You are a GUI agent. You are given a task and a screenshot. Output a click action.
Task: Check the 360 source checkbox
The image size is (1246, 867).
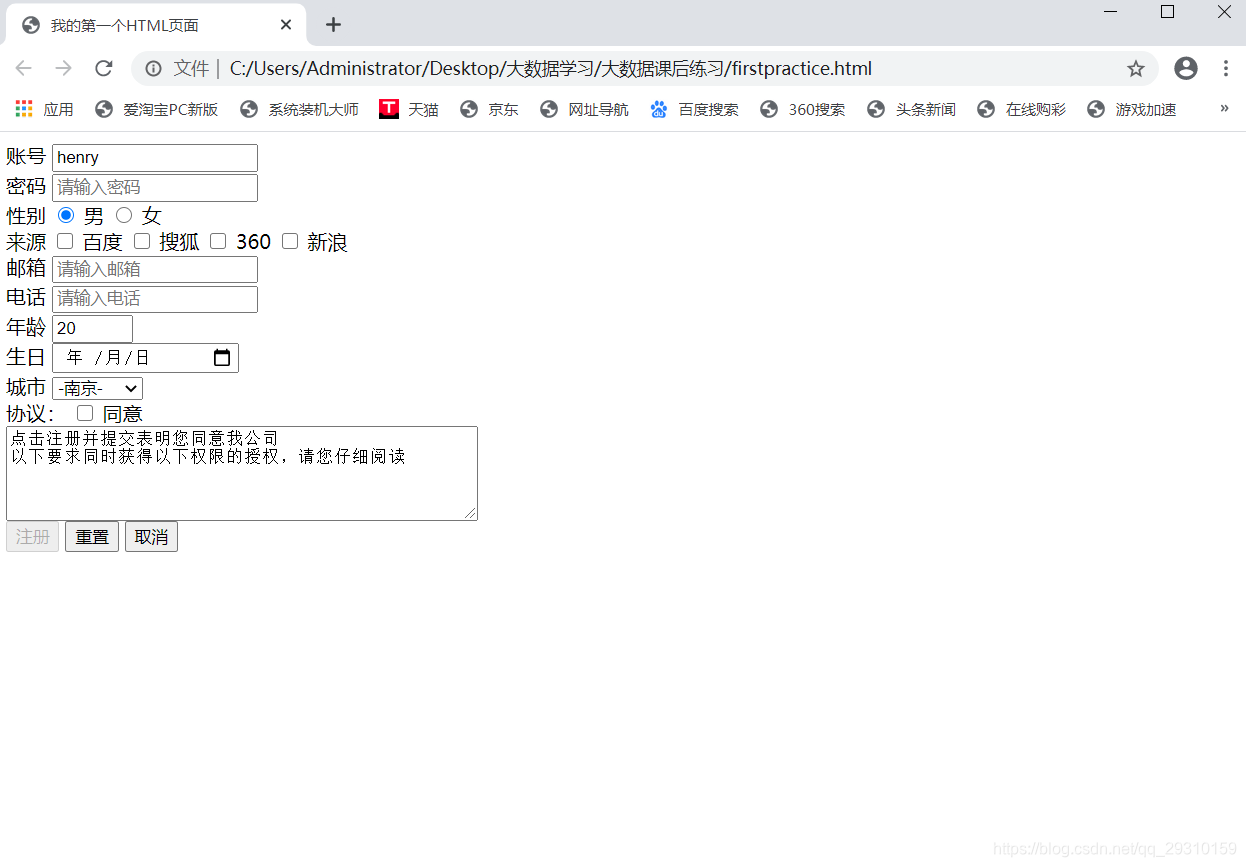click(218, 241)
